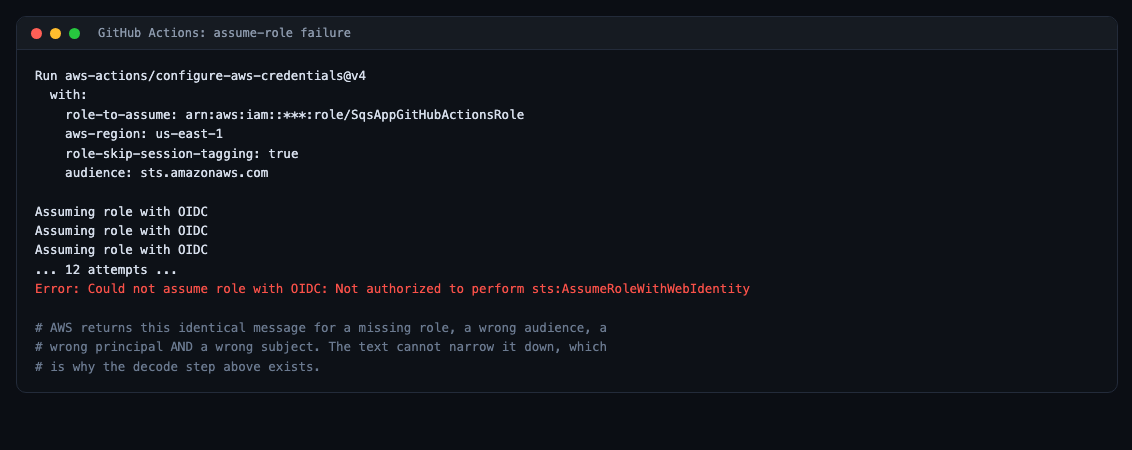Click the second 'Assuming role with OIDC' line
This screenshot has height=450, width=1132.
click(121, 231)
